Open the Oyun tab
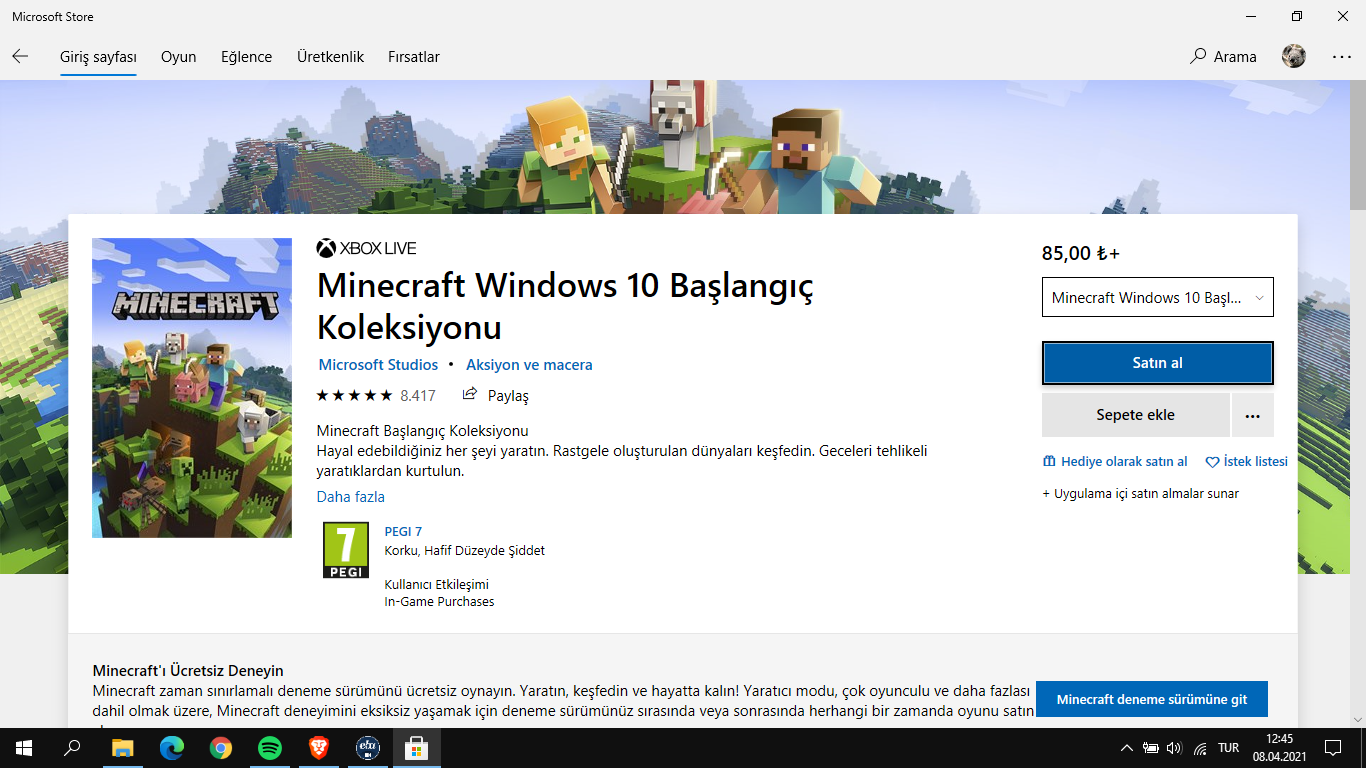 [179, 57]
